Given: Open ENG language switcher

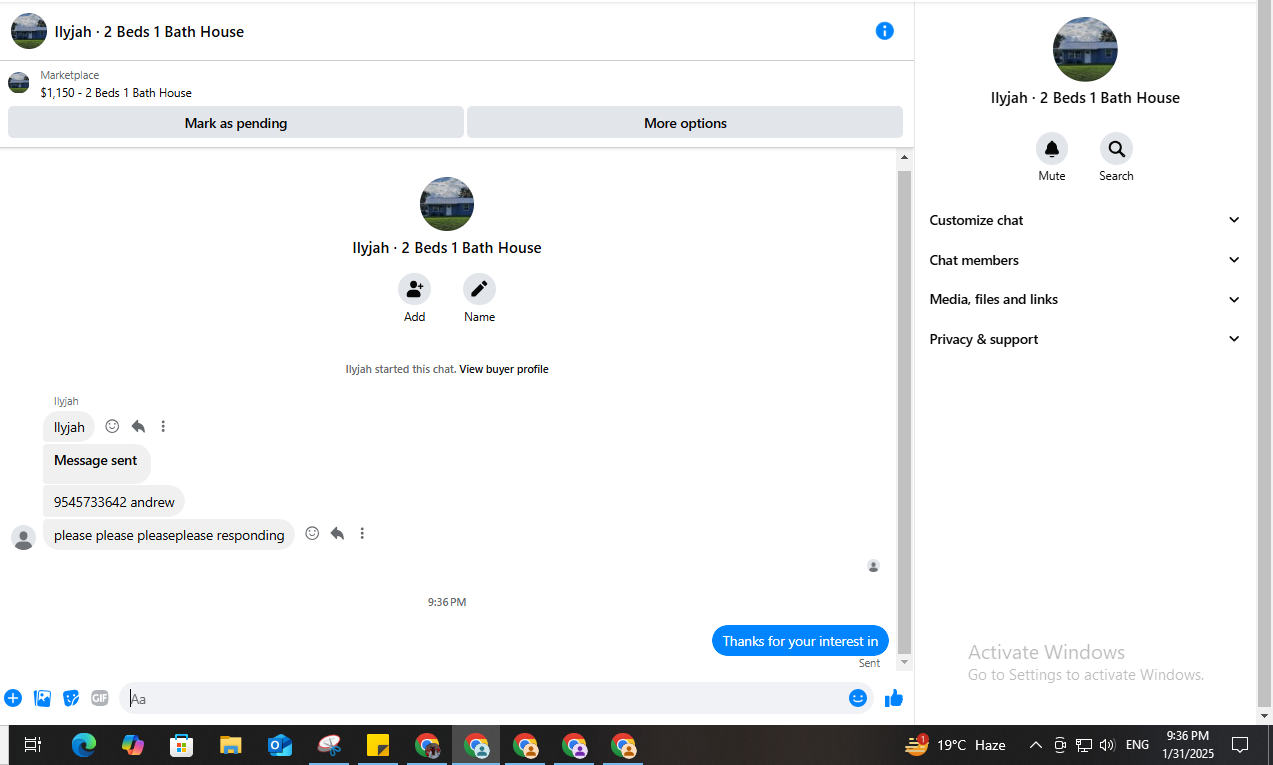Looking at the screenshot, I should 1137,745.
